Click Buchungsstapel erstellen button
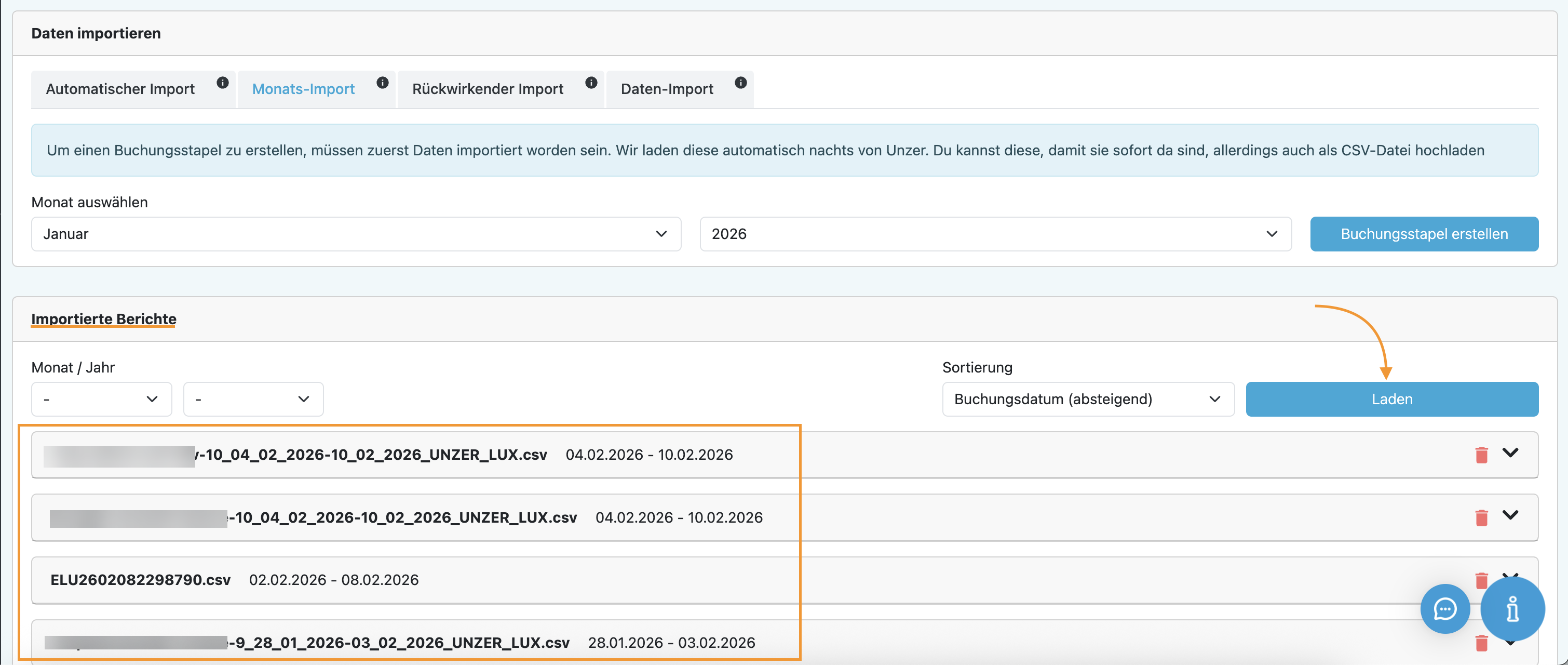The image size is (1568, 665). pos(1424,234)
